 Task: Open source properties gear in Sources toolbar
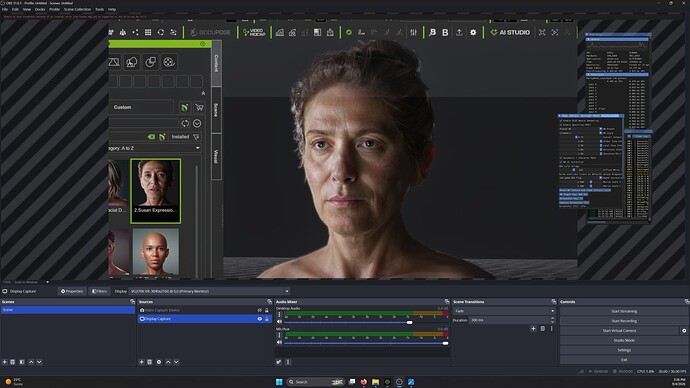coord(159,362)
